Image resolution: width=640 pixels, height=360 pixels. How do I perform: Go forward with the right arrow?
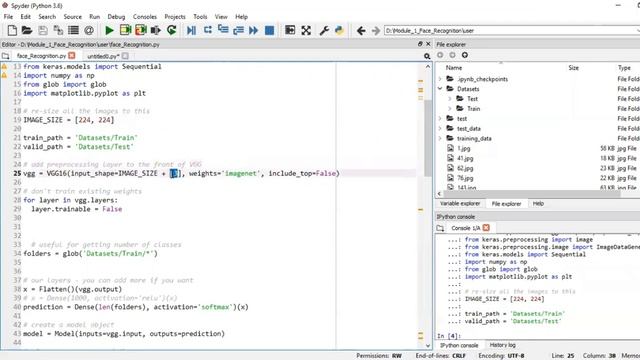point(376,31)
